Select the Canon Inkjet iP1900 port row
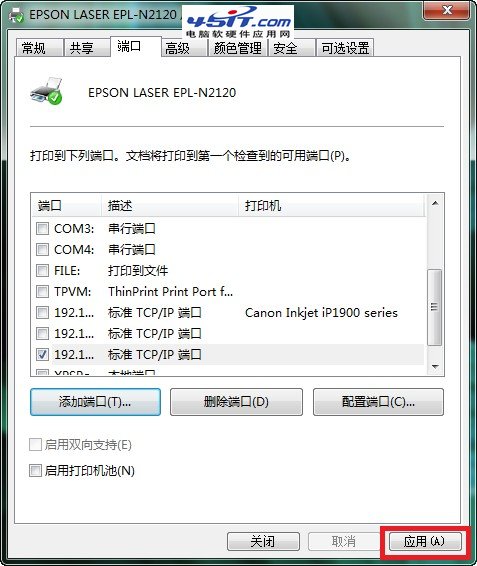 pyautogui.click(x=228, y=313)
